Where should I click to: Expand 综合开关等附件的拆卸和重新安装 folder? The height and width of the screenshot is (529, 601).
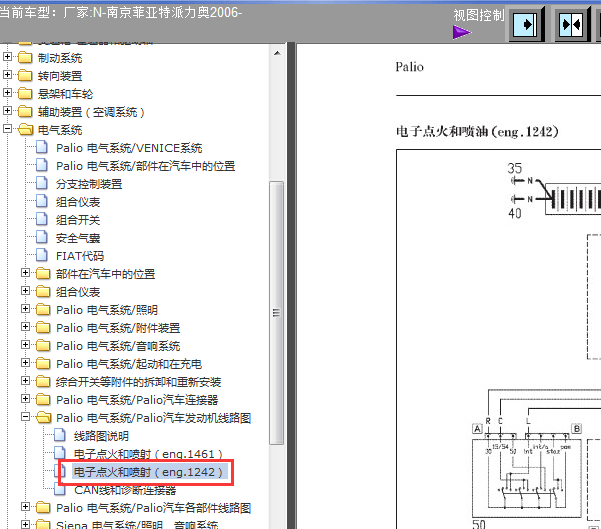25,381
